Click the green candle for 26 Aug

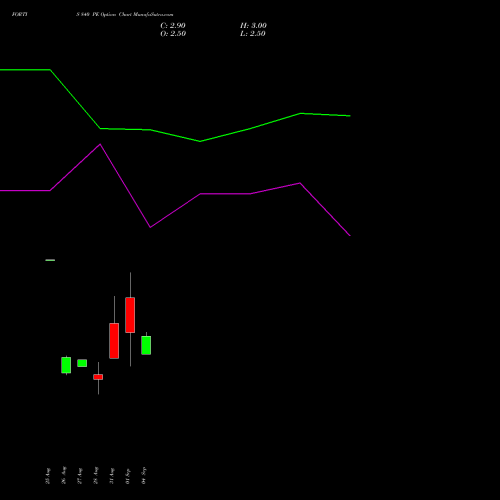(x=66, y=365)
